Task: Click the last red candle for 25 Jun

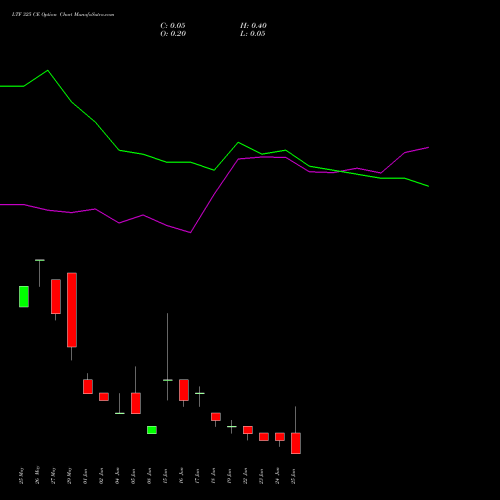Action: click(296, 443)
